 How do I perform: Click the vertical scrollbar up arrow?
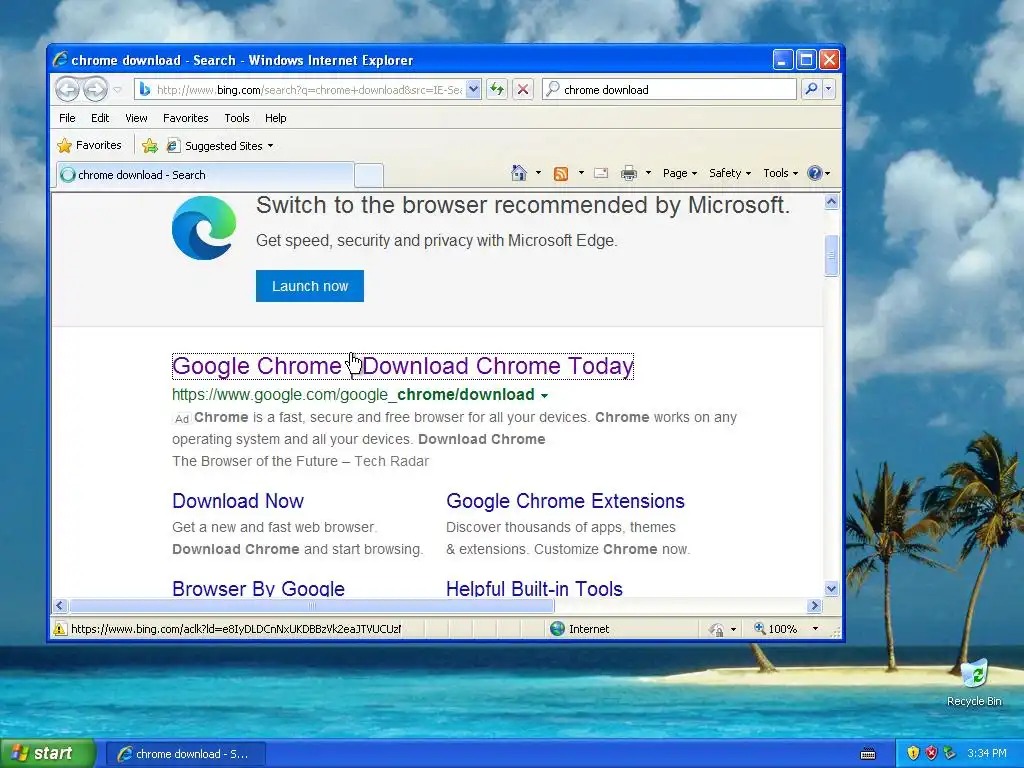(831, 202)
